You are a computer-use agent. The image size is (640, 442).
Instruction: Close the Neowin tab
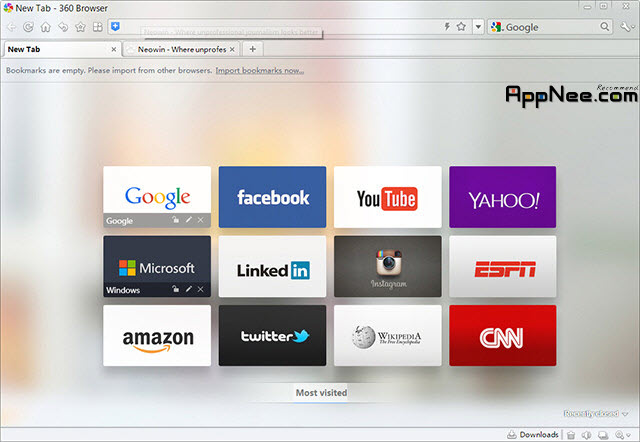click(x=232, y=49)
